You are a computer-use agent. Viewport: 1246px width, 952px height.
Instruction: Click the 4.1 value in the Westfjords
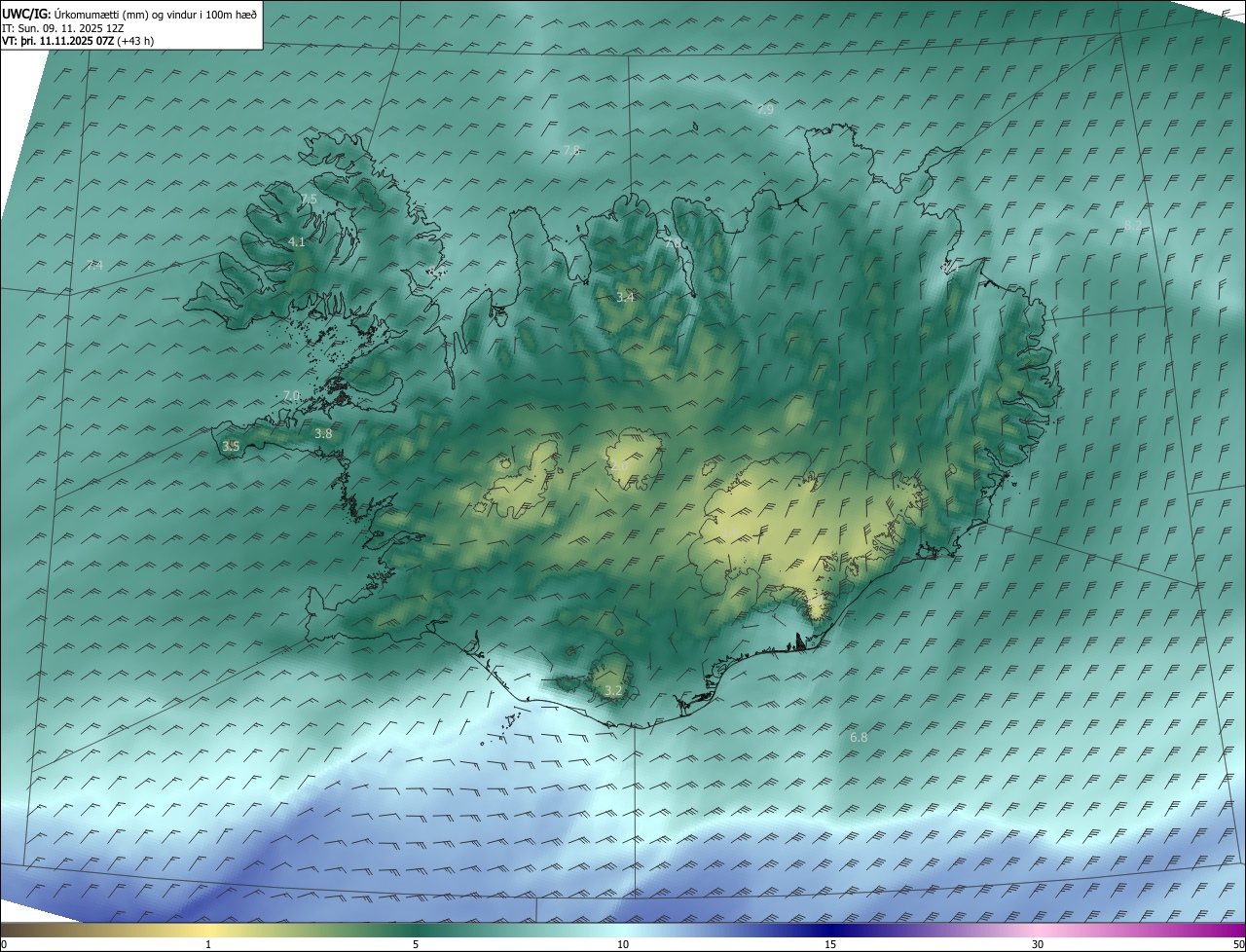coord(297,241)
